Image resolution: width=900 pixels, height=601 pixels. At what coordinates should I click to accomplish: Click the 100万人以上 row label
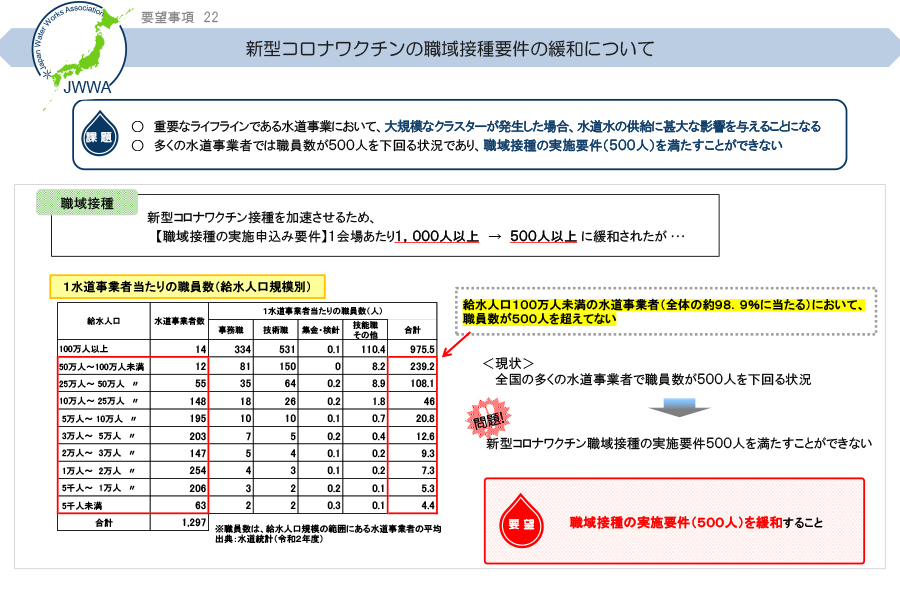(x=84, y=349)
